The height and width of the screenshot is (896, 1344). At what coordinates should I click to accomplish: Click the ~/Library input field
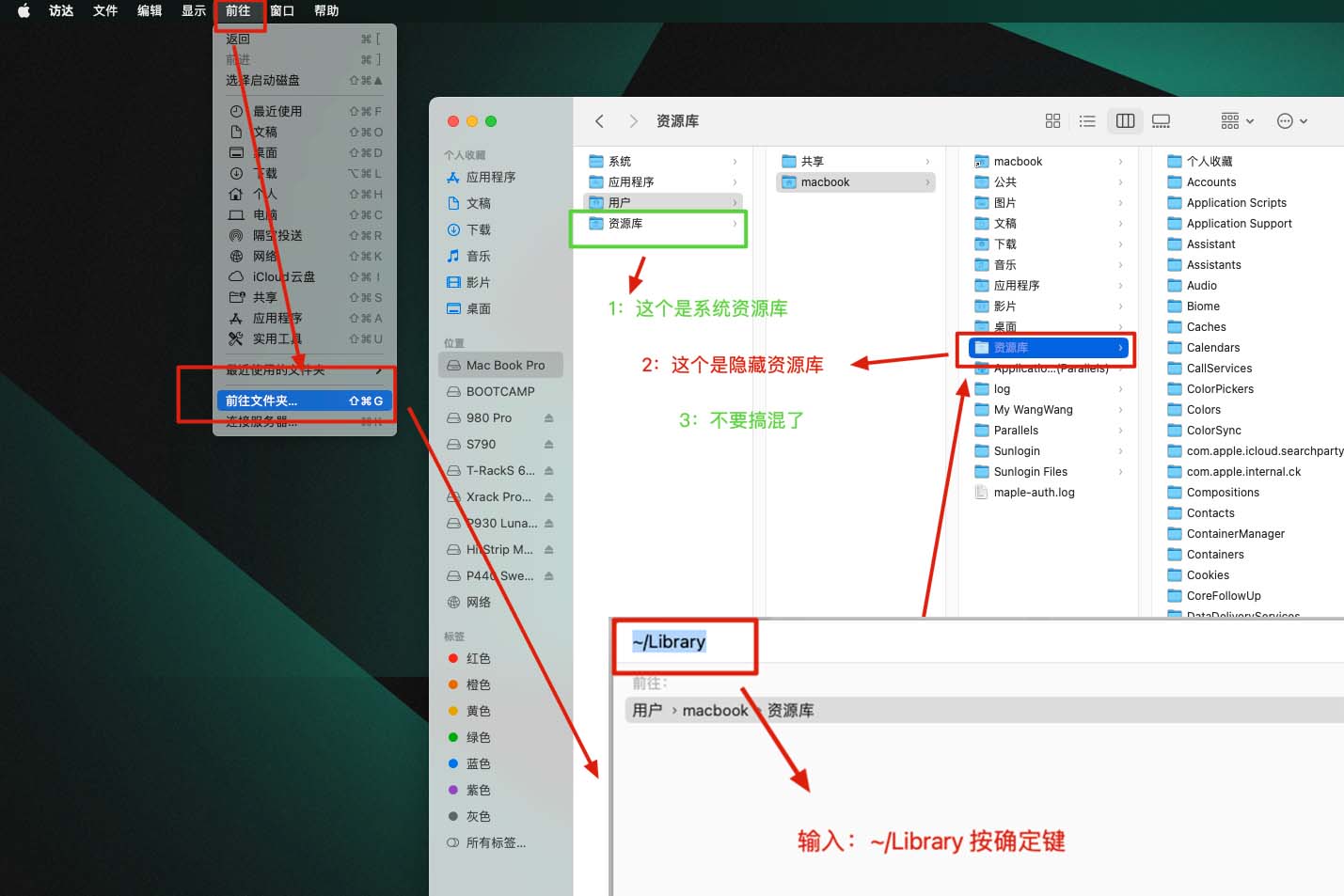coord(684,642)
